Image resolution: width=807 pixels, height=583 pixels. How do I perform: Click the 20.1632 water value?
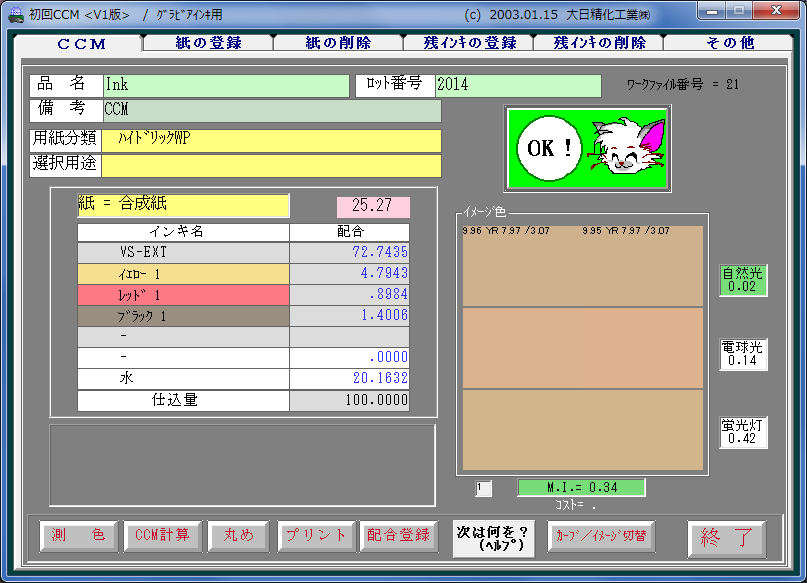[x=349, y=379]
